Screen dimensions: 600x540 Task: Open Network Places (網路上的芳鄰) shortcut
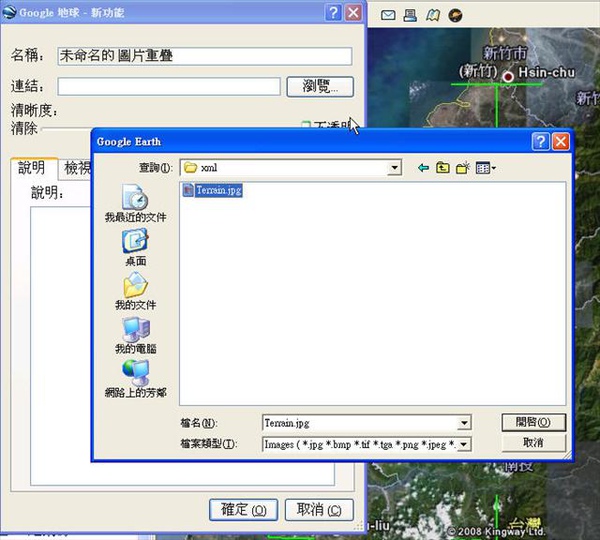pos(135,379)
